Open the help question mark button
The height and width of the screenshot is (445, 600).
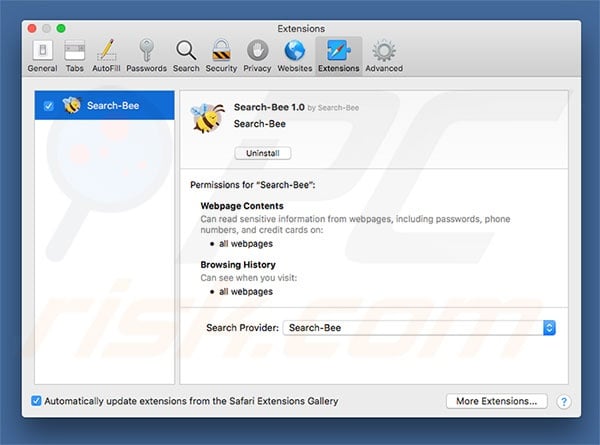point(565,401)
